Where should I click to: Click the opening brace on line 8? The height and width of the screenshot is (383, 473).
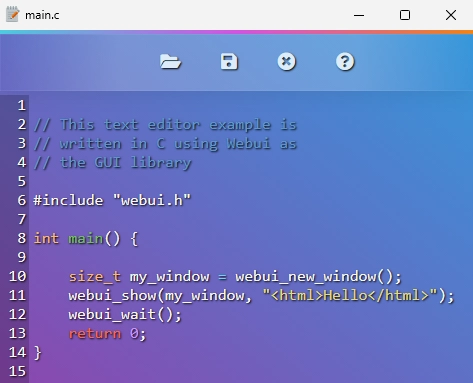pyautogui.click(x=134, y=239)
